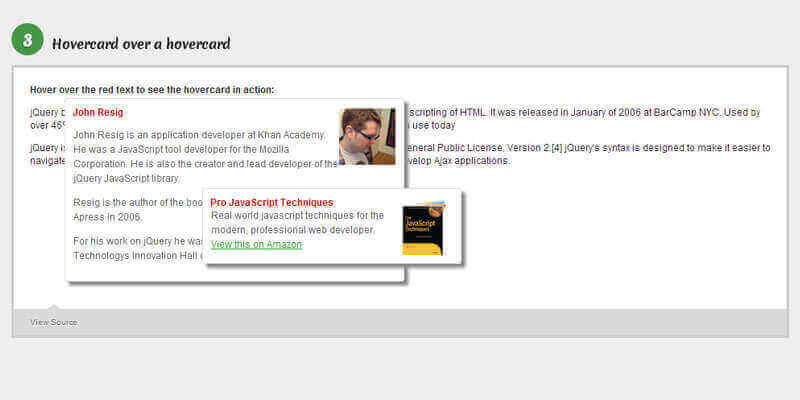Click the John Resig portrait photo
The width and height of the screenshot is (800, 400).
[367, 136]
